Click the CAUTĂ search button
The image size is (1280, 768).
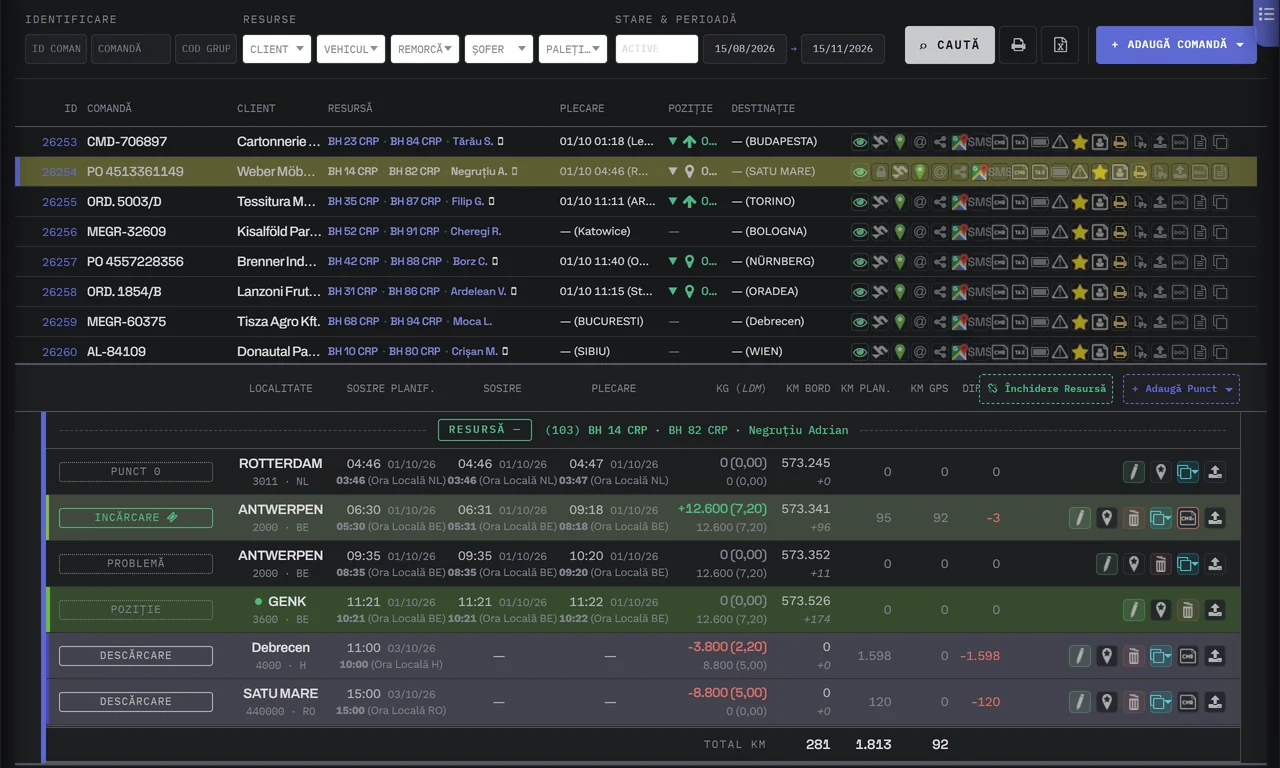(x=950, y=45)
